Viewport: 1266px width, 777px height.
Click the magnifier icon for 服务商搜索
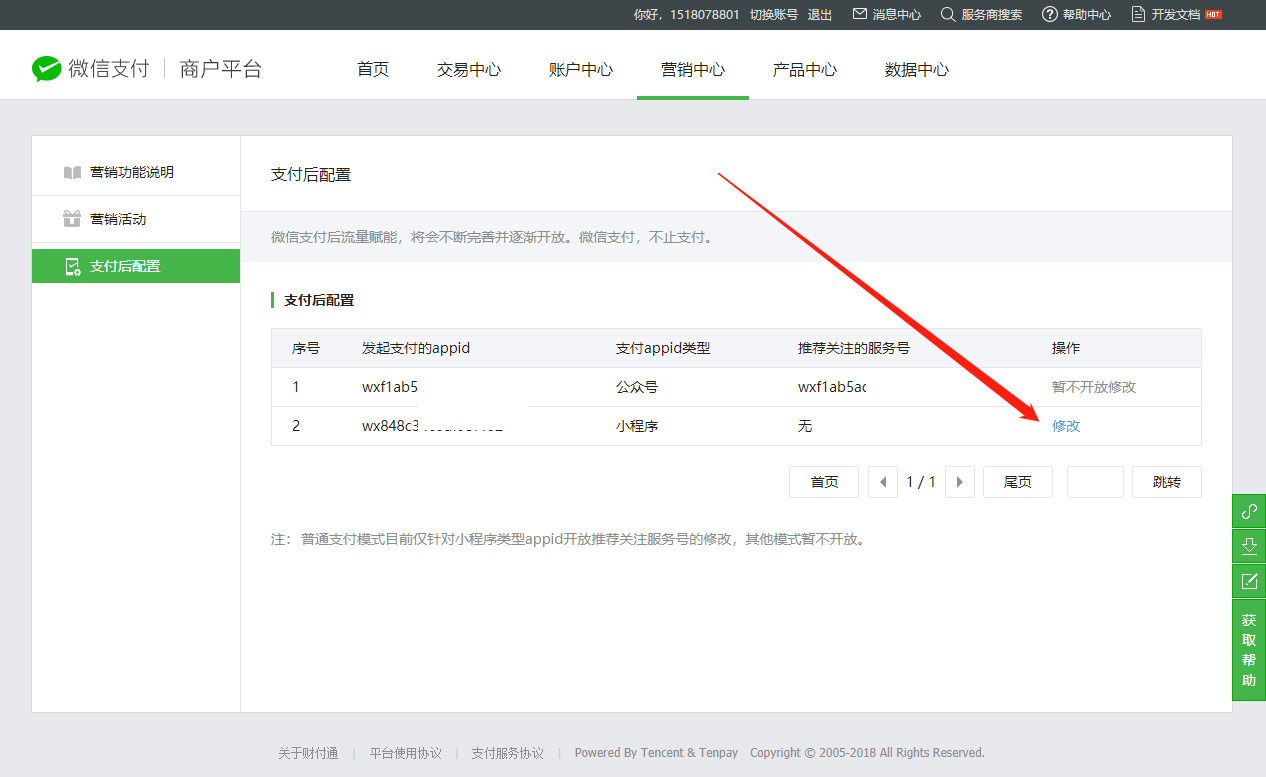(x=948, y=14)
